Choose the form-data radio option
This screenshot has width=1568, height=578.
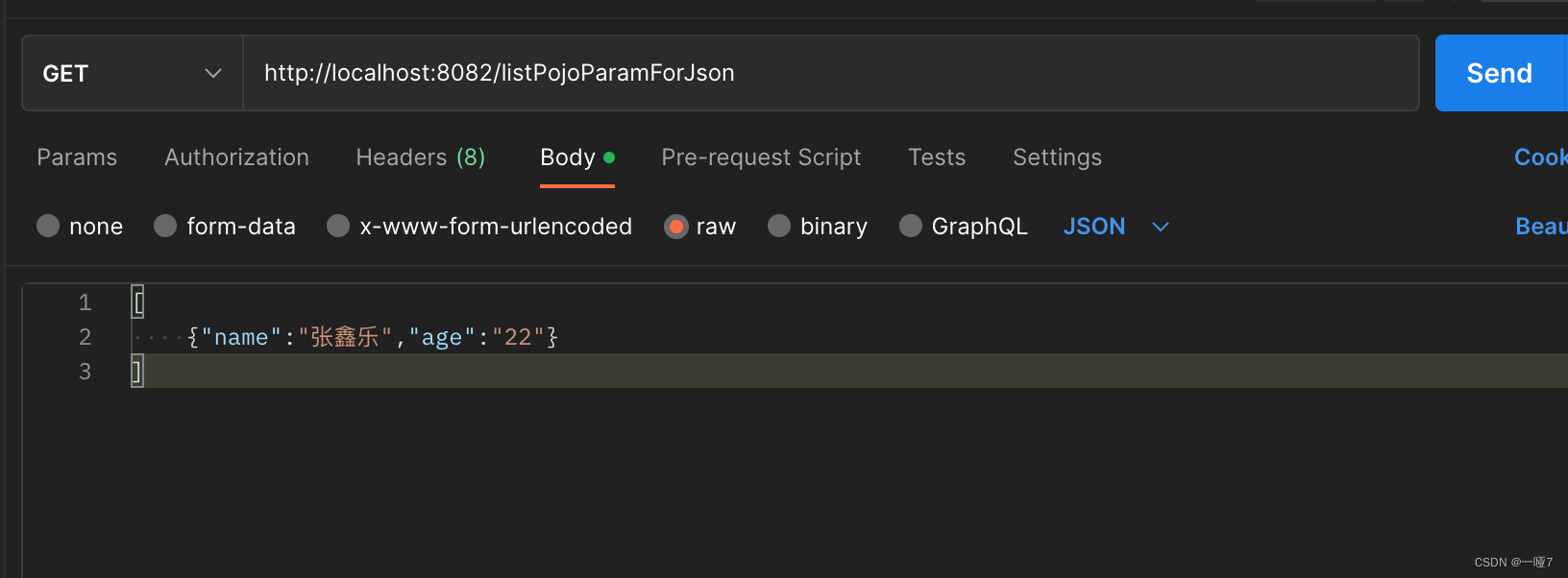click(165, 227)
